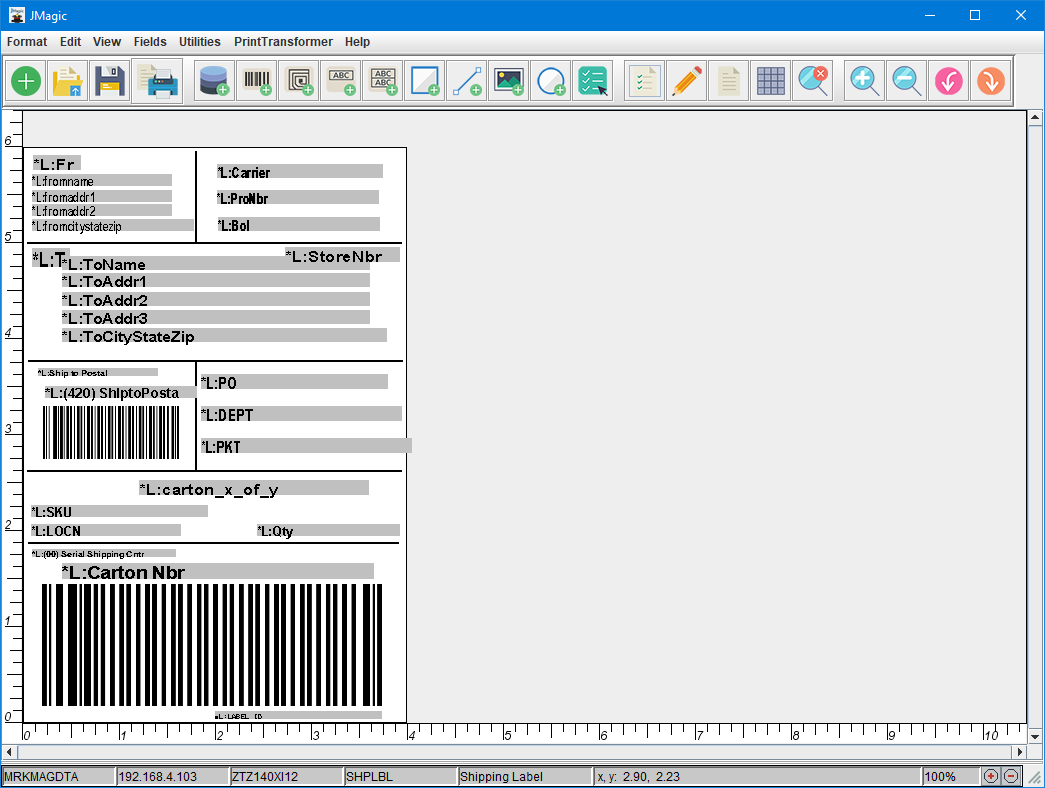1045x788 pixels.
Task: Click the red plus zoom button in status bar
Action: coord(990,776)
